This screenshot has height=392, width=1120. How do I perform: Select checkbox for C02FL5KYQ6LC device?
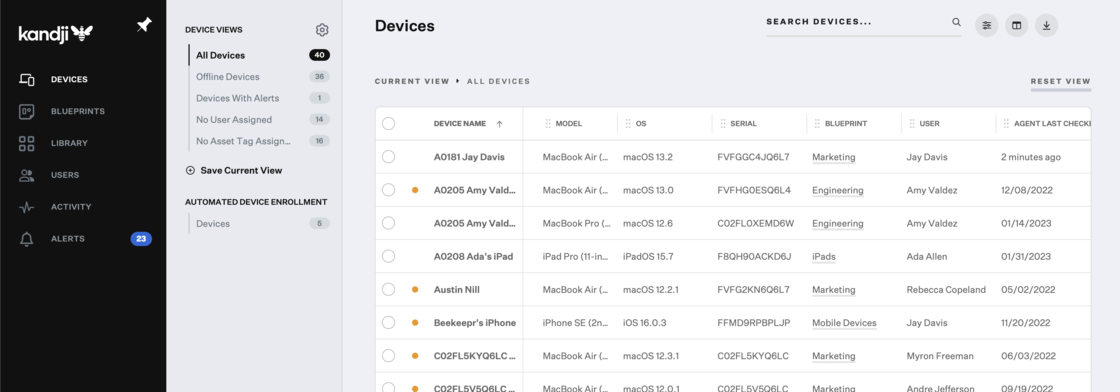pos(388,356)
